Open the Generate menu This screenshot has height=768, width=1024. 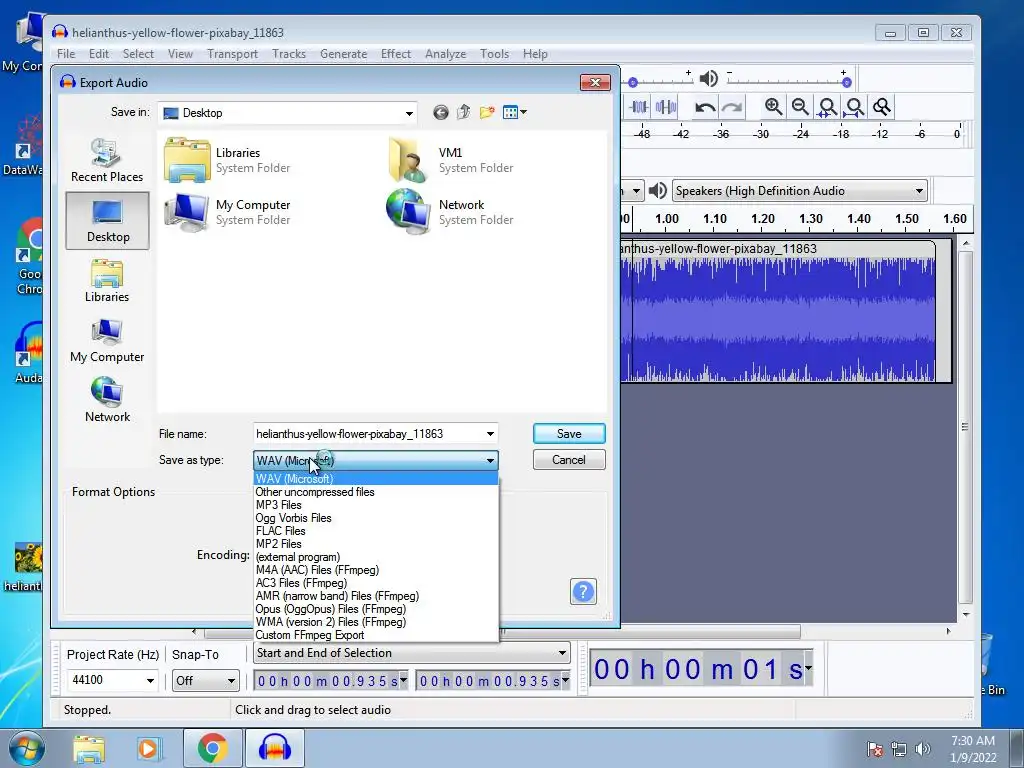tap(344, 54)
